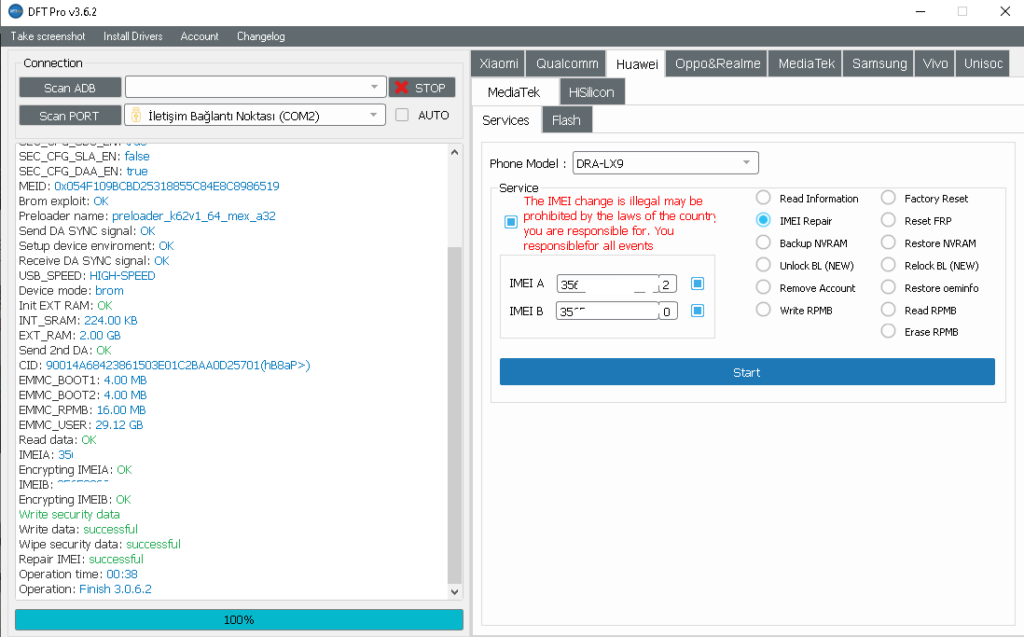Viewport: 1024px width, 637px height.
Task: Switch to the Vivo tab
Action: [935, 63]
